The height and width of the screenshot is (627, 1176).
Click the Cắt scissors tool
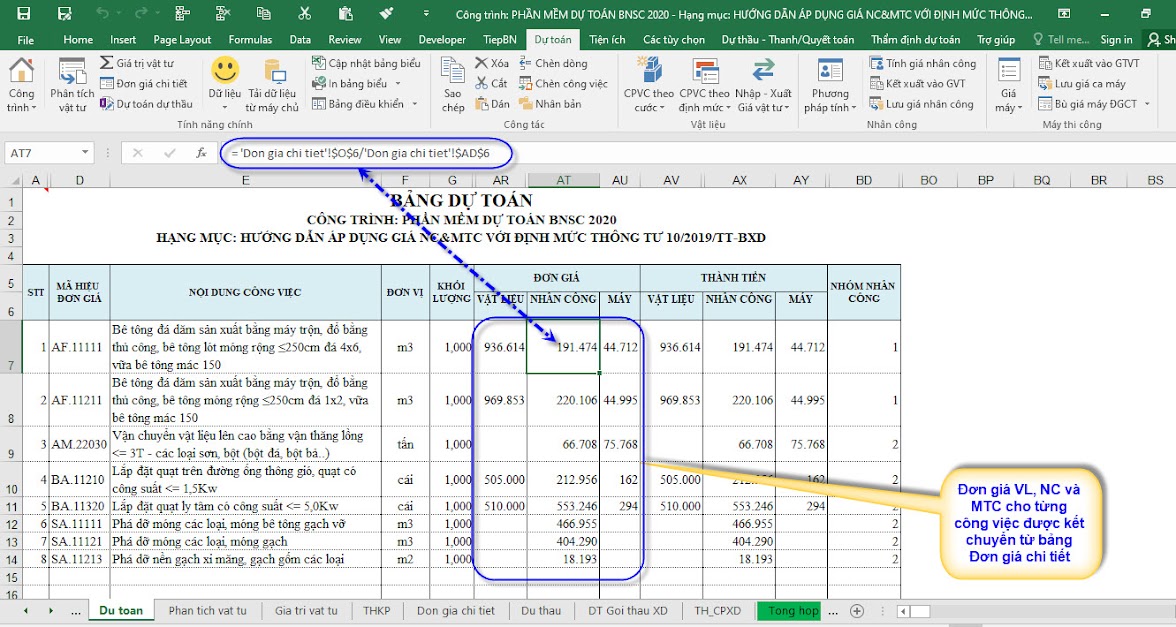[x=491, y=83]
